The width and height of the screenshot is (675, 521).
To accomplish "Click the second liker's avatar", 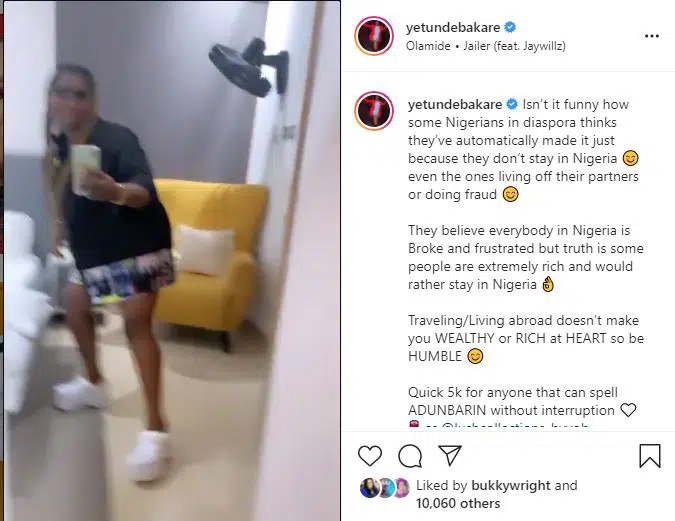I will click(x=386, y=487).
